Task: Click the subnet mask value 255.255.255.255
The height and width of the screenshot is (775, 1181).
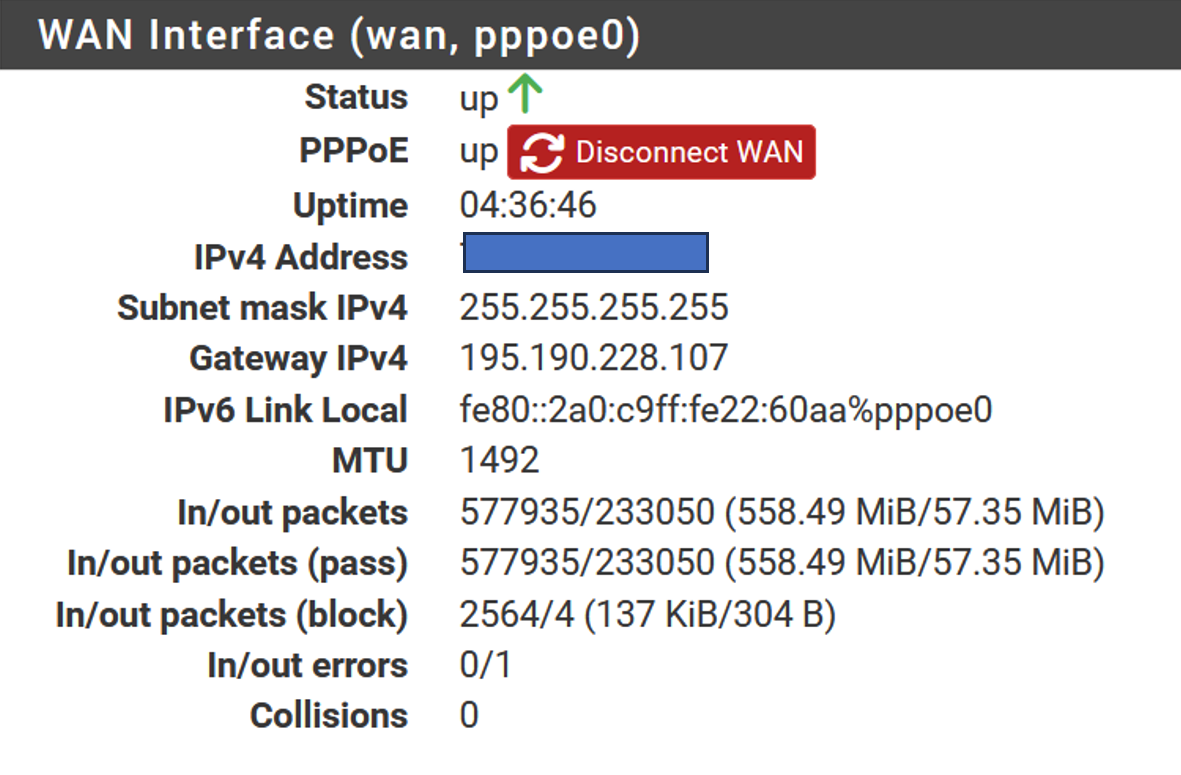Action: pos(594,307)
